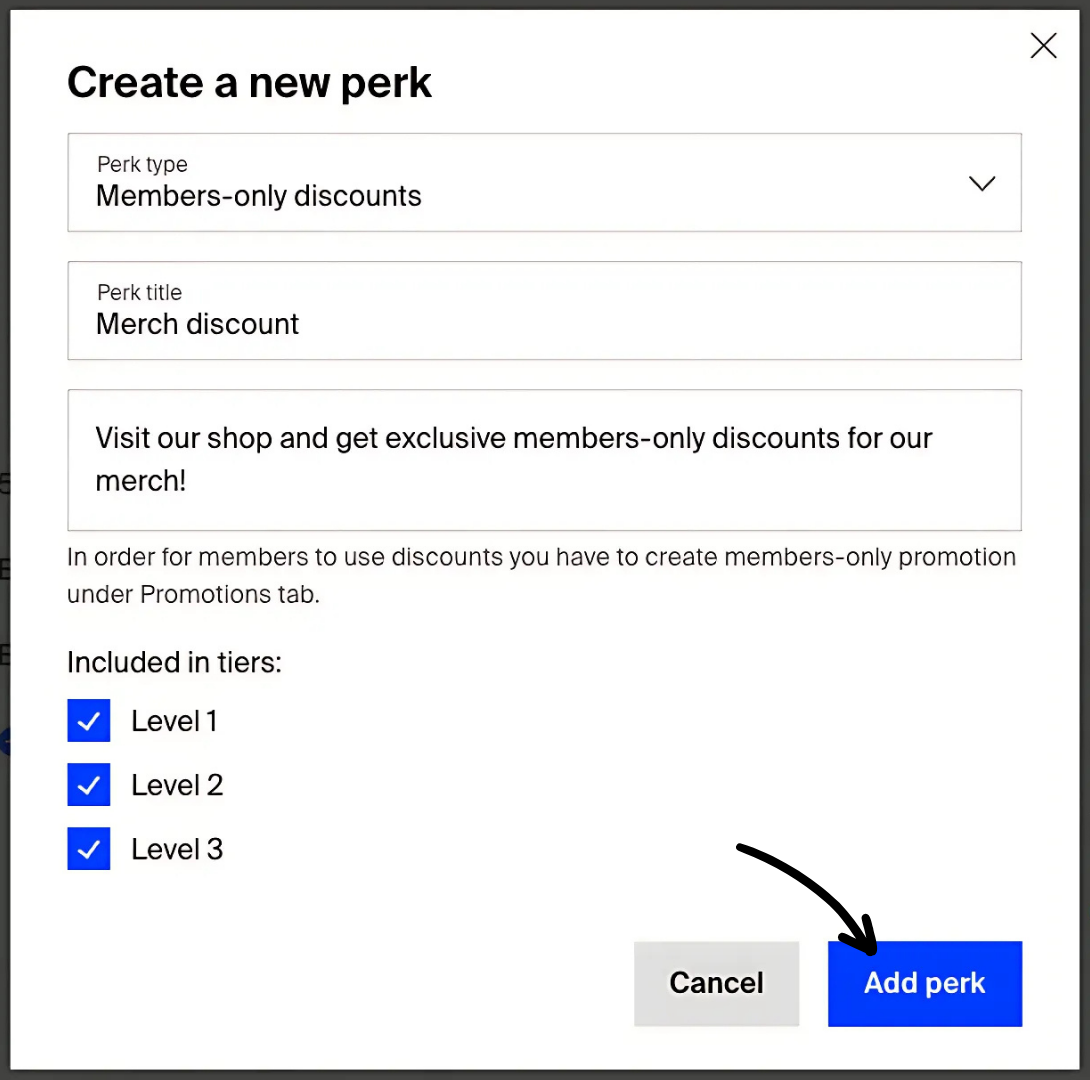Cancel perk creation
Image resolution: width=1090 pixels, height=1080 pixels.
pos(716,983)
